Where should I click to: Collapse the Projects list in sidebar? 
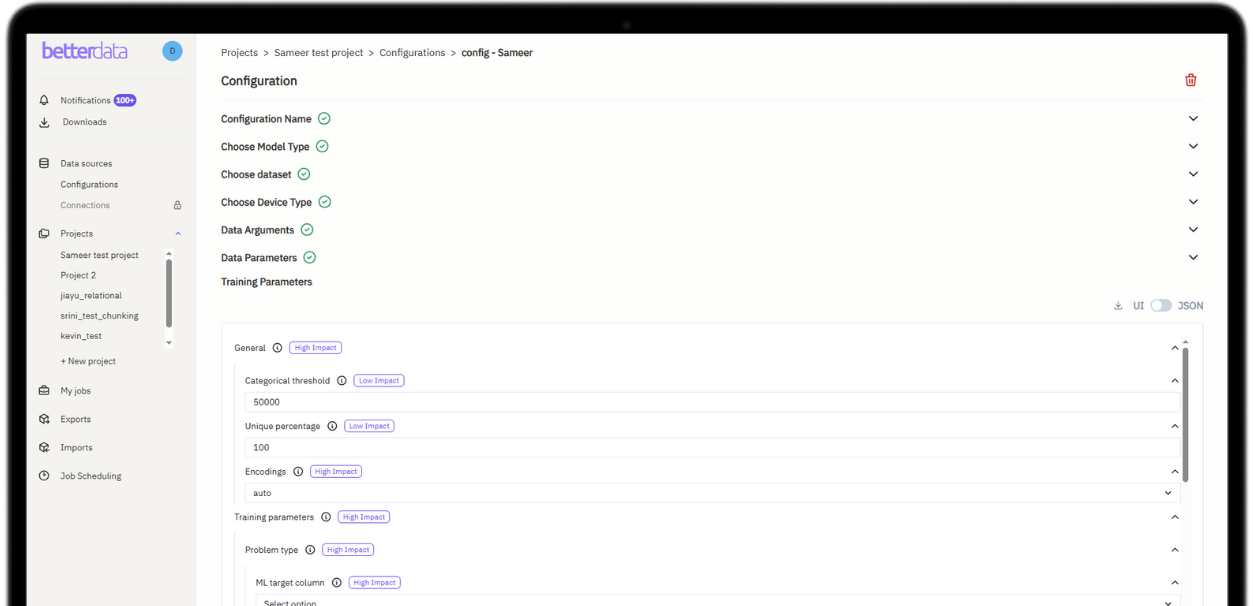click(178, 233)
